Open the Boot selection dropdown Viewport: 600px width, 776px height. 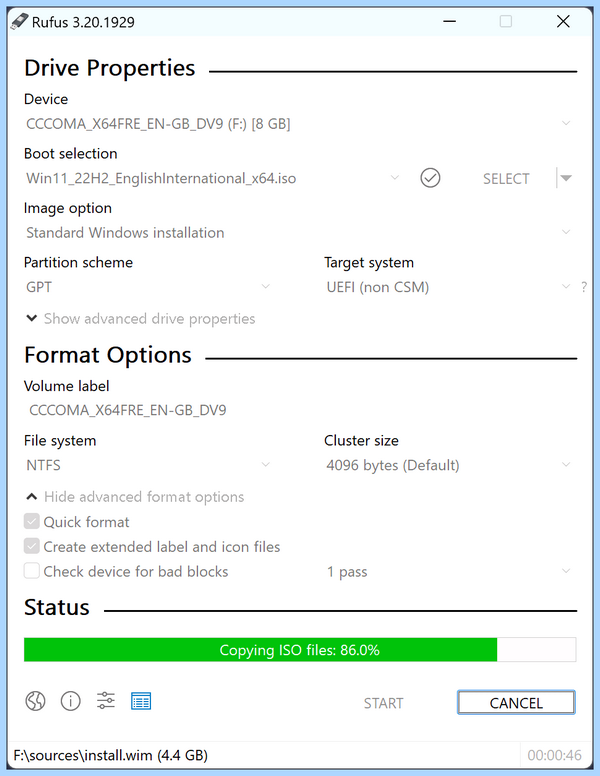tap(214, 178)
